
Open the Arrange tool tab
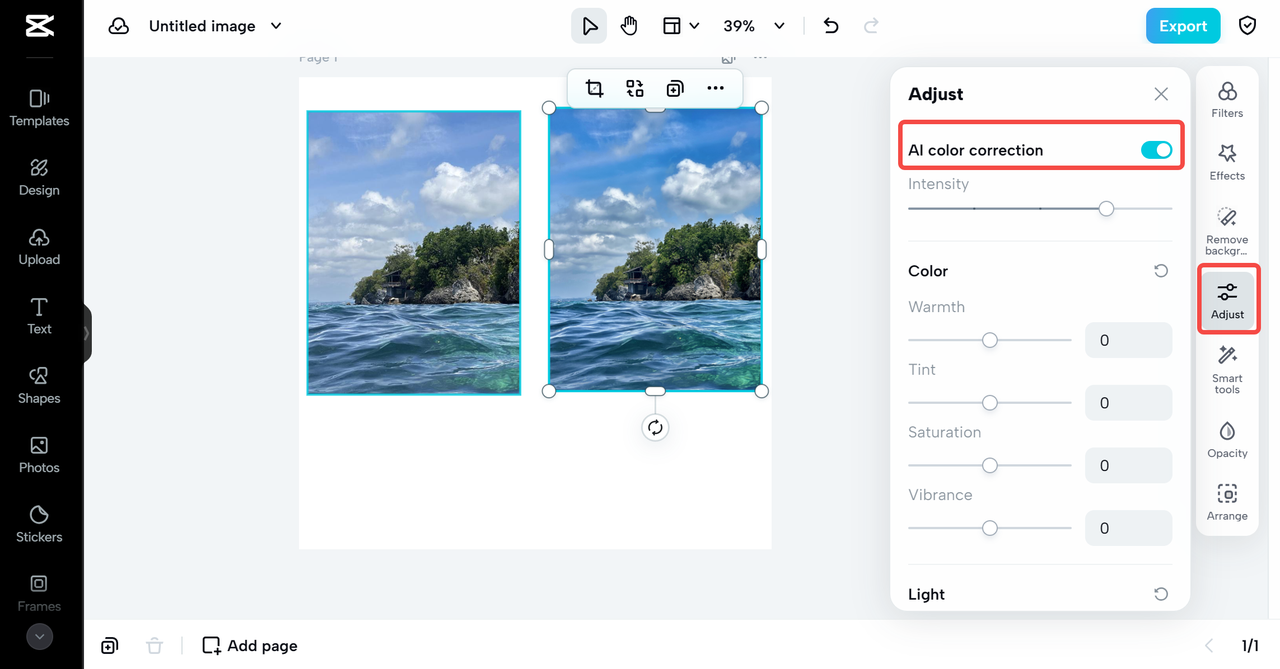pyautogui.click(x=1227, y=503)
